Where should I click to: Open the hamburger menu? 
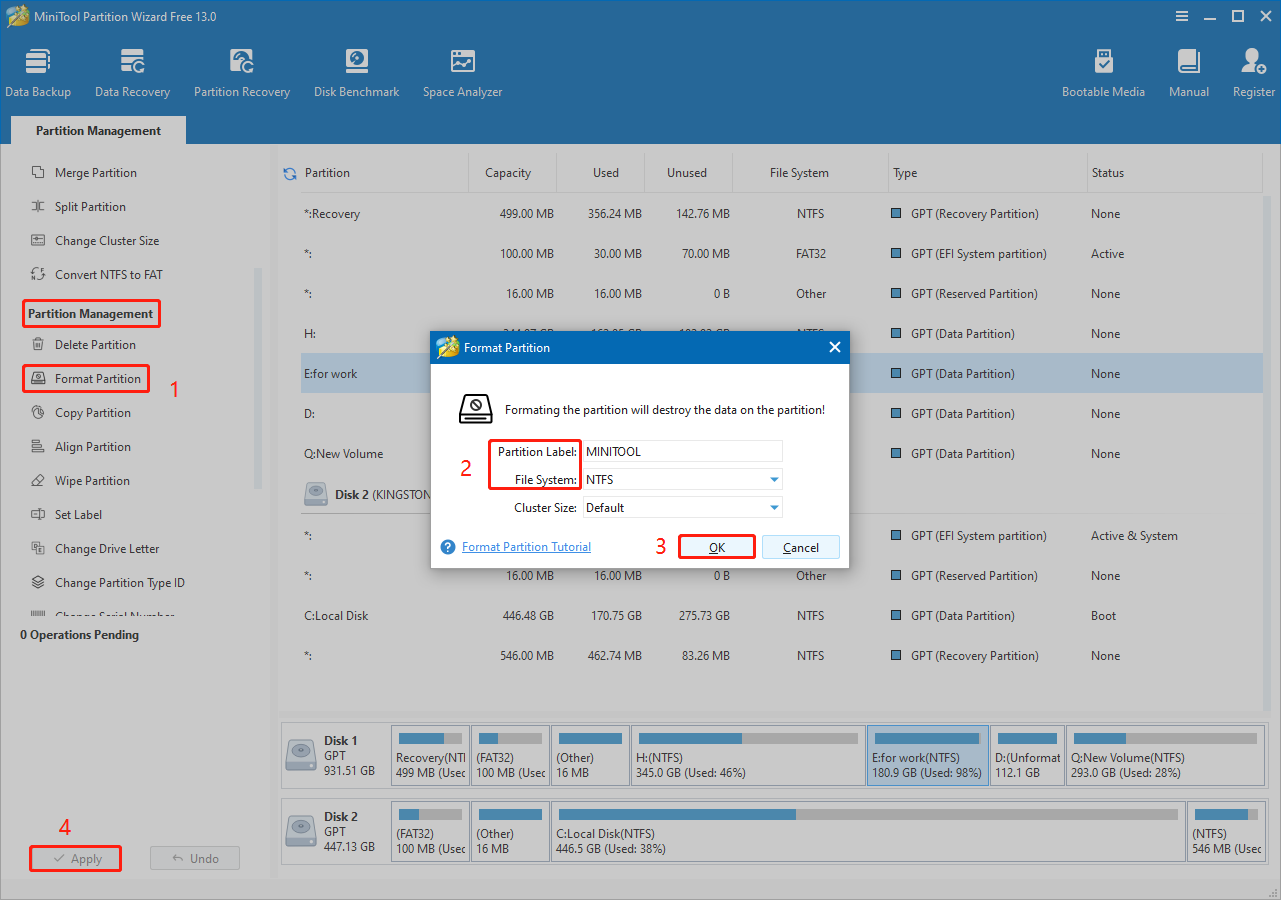point(1182,16)
